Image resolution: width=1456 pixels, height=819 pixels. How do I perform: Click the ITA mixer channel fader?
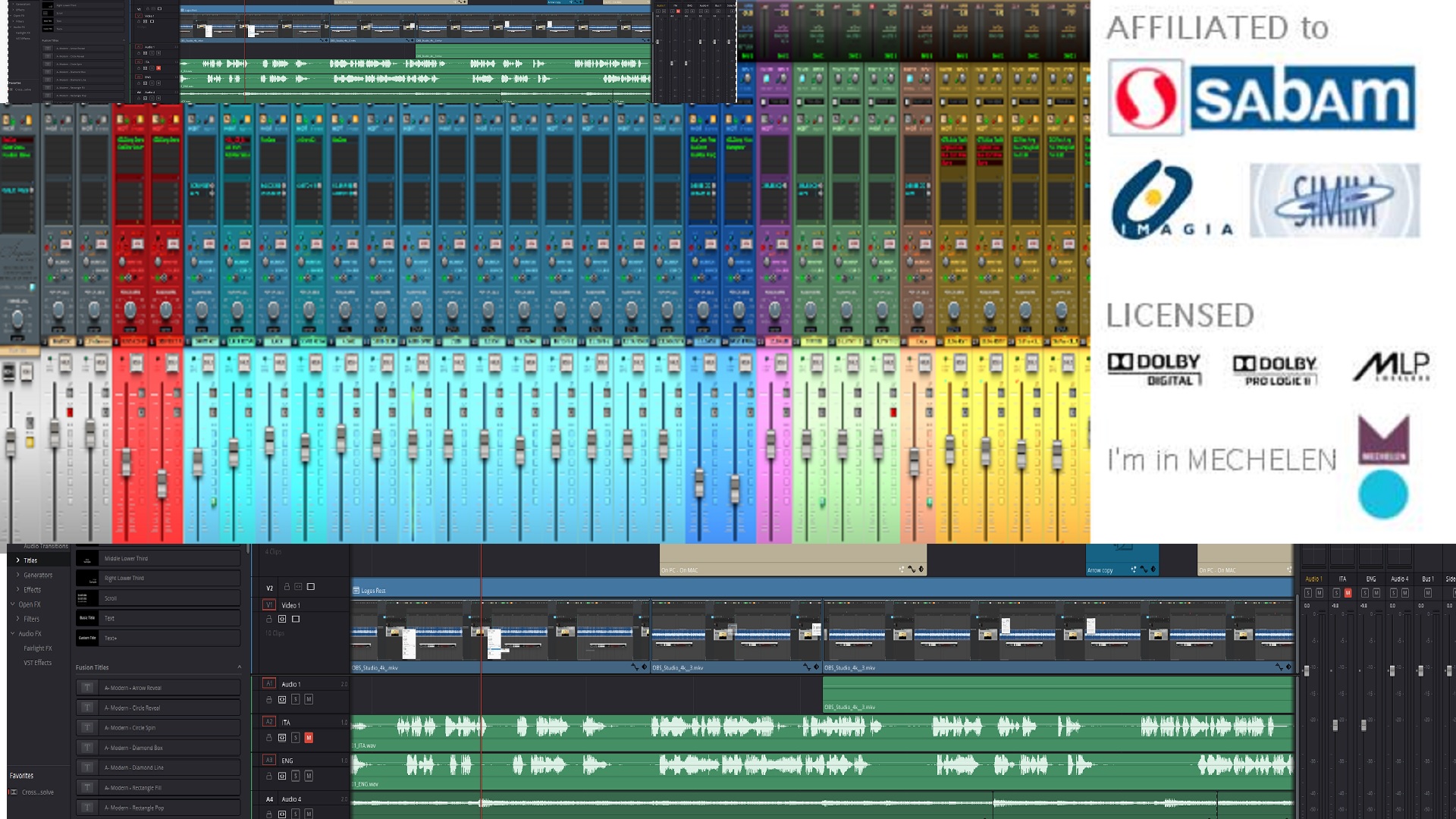1335,726
